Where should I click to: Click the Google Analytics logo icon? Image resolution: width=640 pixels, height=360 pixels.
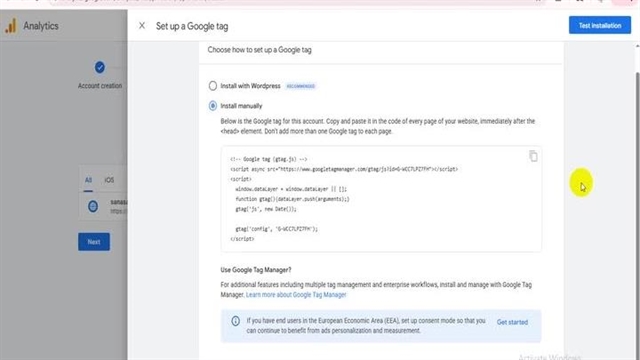coord(11,26)
